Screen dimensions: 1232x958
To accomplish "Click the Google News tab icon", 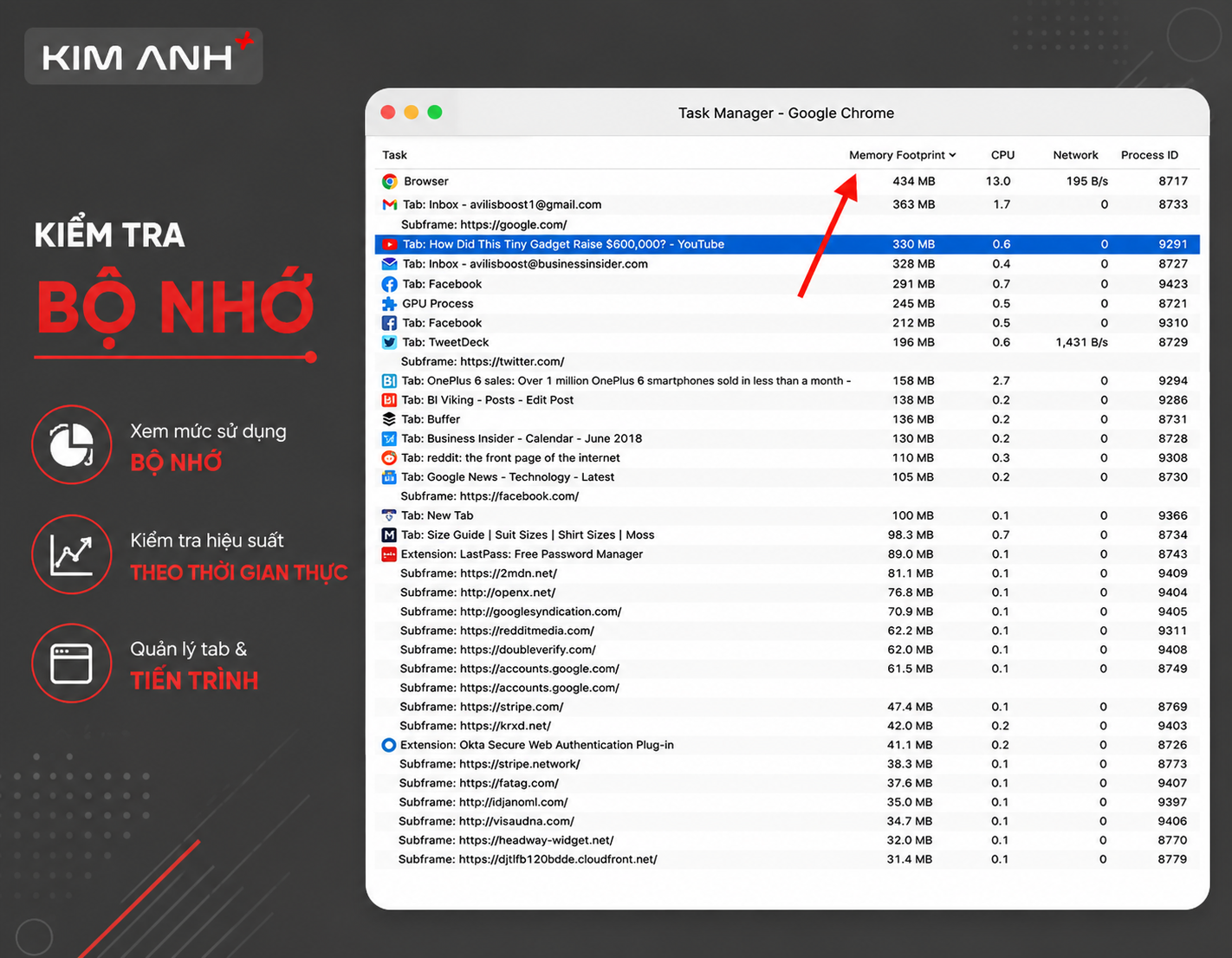I will pyautogui.click(x=389, y=477).
